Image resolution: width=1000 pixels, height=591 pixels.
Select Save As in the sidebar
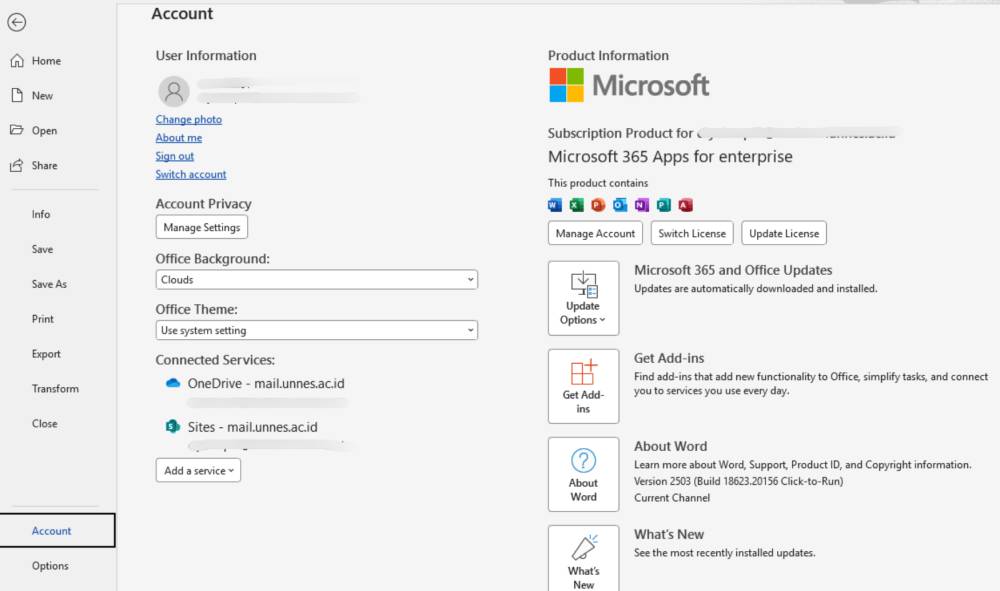(49, 284)
